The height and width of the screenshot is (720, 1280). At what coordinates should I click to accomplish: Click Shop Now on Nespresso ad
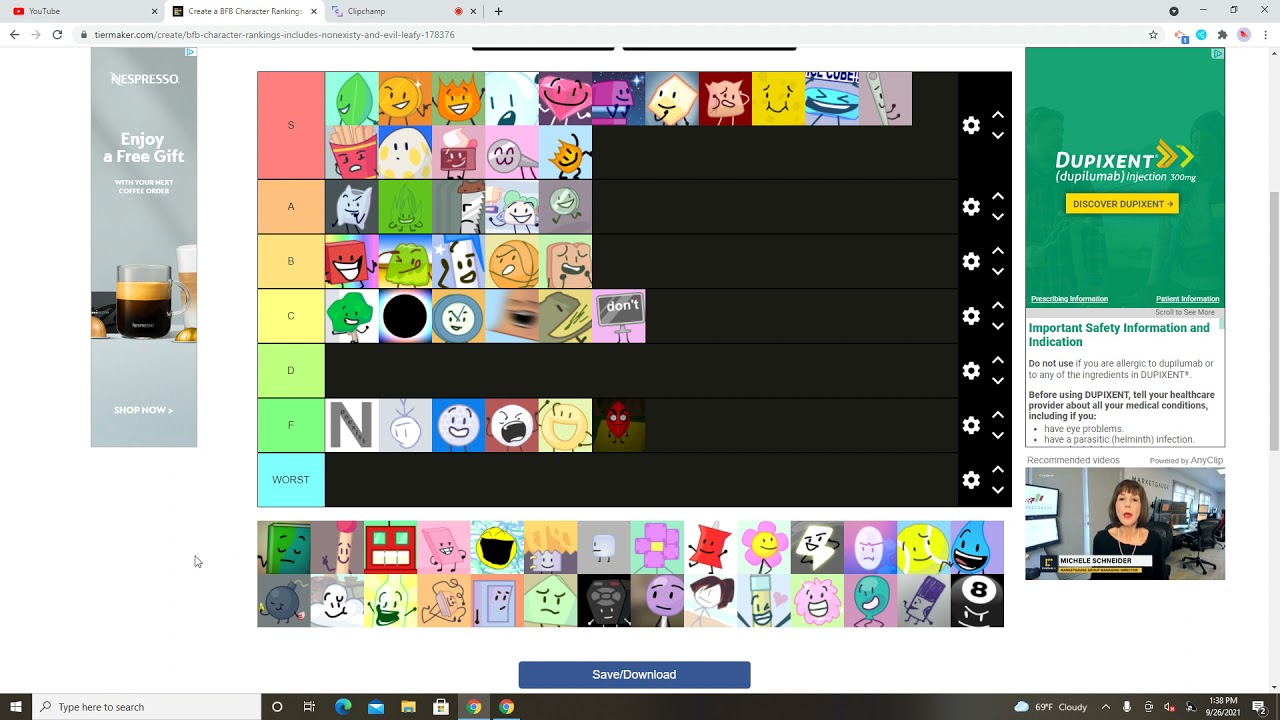(x=143, y=410)
